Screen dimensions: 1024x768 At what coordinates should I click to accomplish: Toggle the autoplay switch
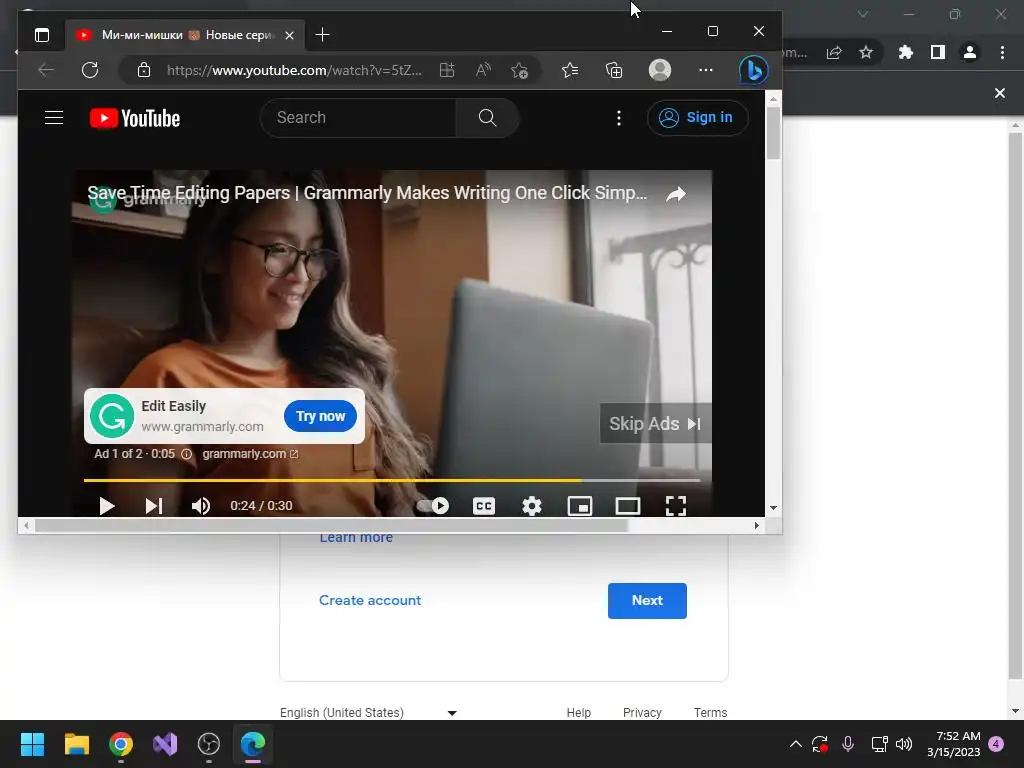pos(433,505)
